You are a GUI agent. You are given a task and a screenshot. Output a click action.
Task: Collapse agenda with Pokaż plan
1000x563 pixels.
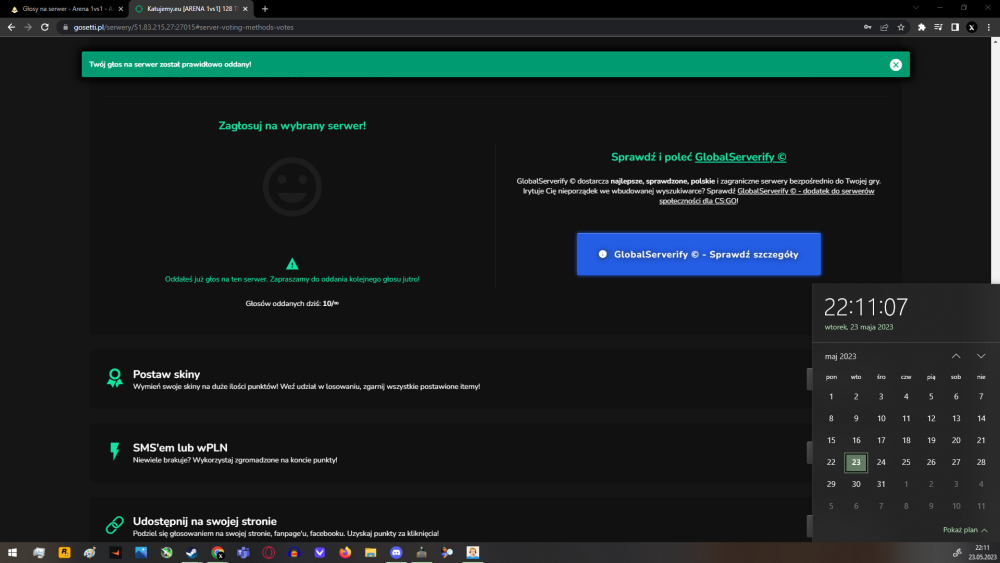pos(965,530)
